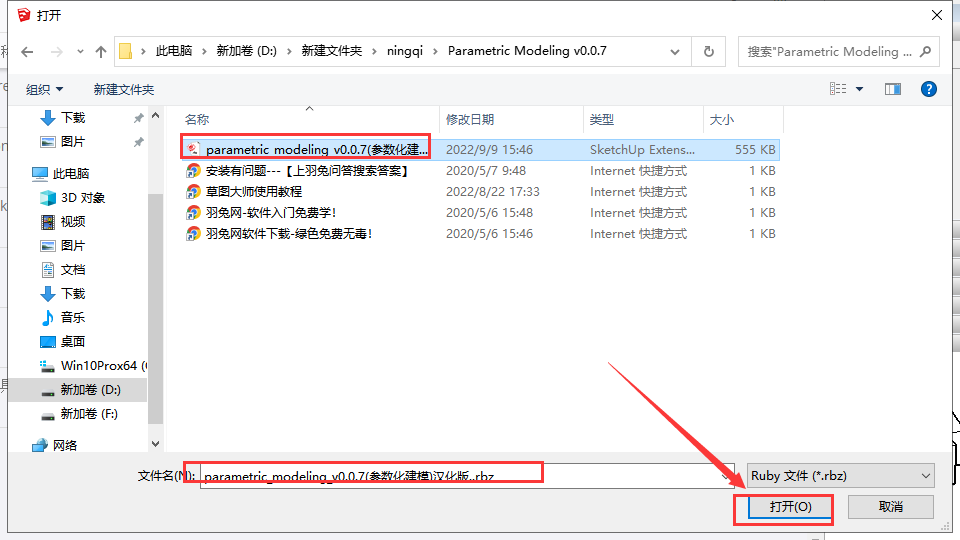Refresh the current folder view
This screenshot has height=540, width=960.
click(708, 51)
